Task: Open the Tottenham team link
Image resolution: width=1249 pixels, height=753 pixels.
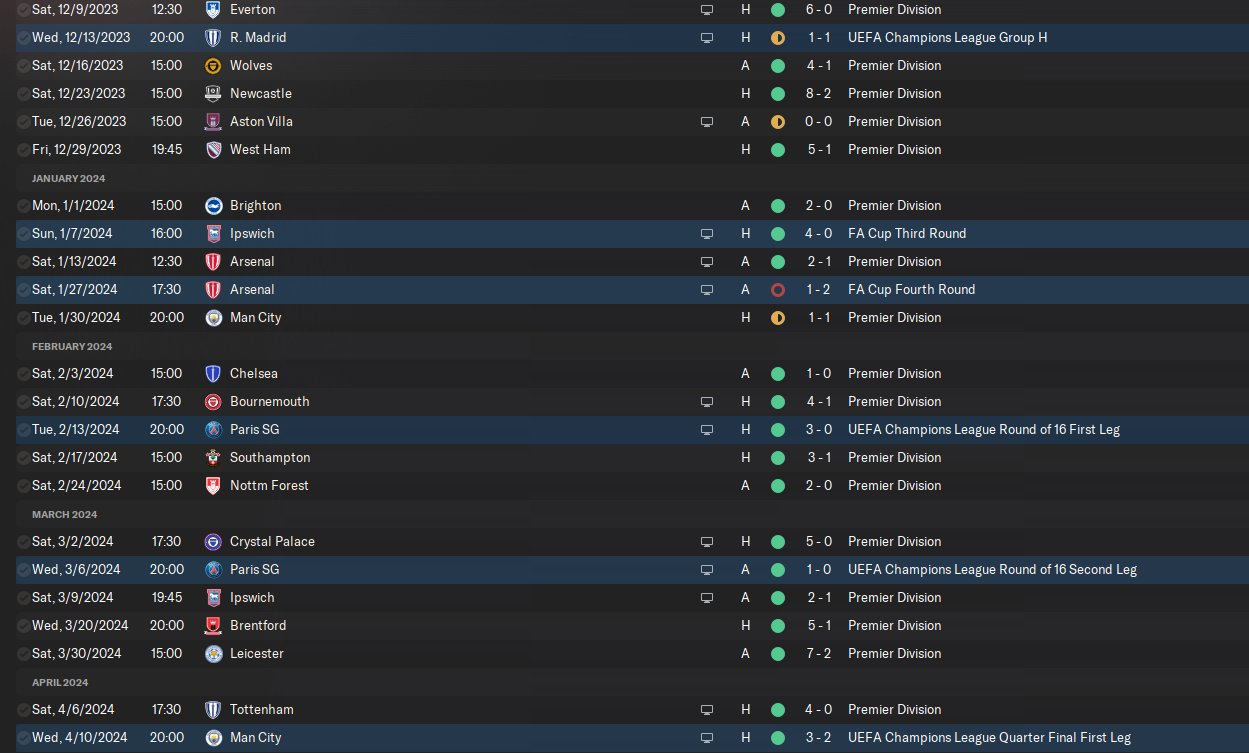Action: pyautogui.click(x=262, y=710)
